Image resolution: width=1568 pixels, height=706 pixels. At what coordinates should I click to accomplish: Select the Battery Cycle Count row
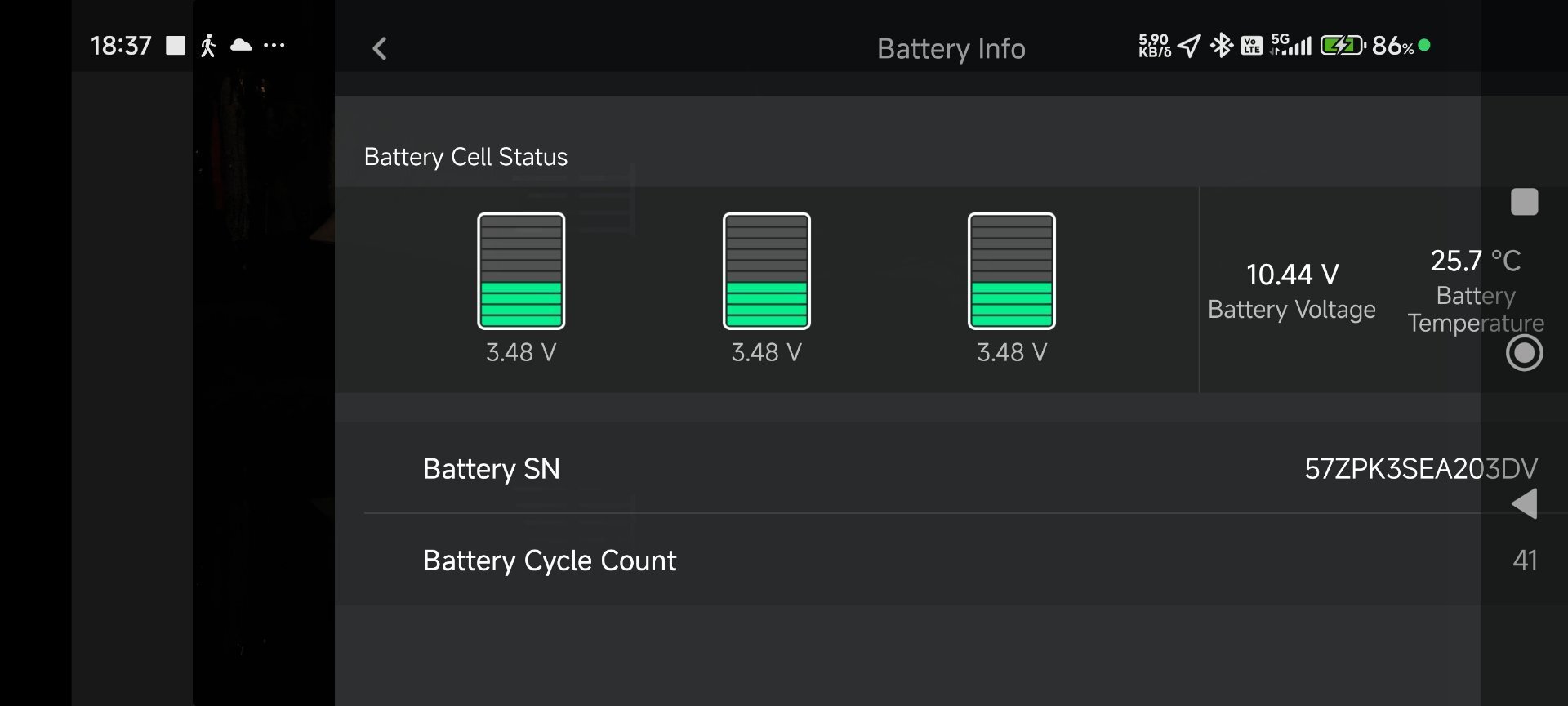click(951, 560)
